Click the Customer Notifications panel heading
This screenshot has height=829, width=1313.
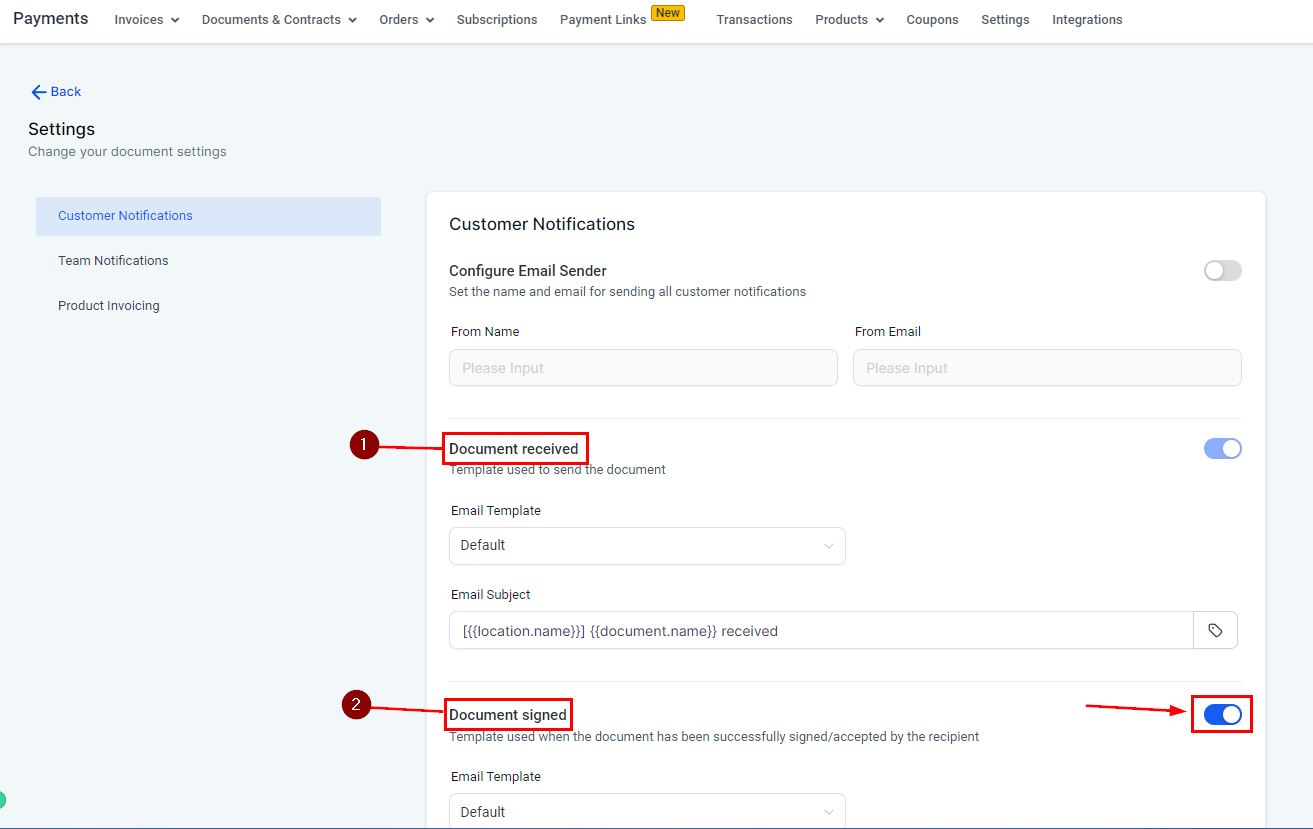pyautogui.click(x=542, y=224)
